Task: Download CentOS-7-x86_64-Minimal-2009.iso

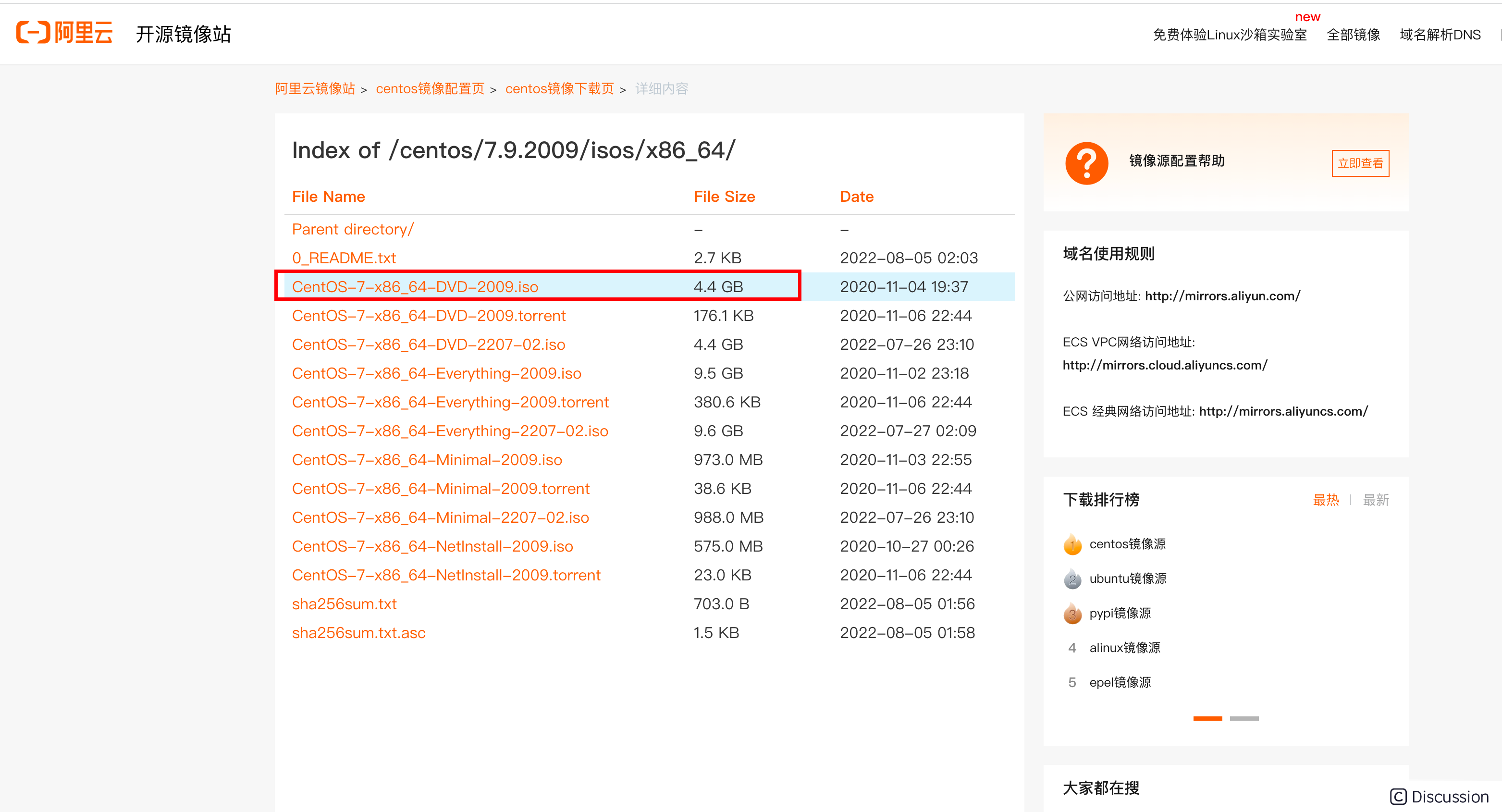Action: pyautogui.click(x=426, y=460)
